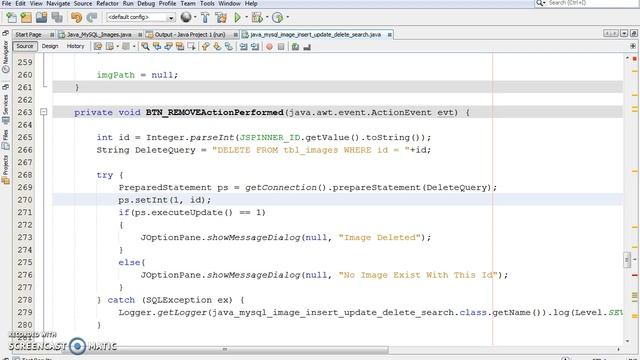Screen dimensions: 640x360
Task: Open the Projects side panel
Action: (x=5, y=169)
